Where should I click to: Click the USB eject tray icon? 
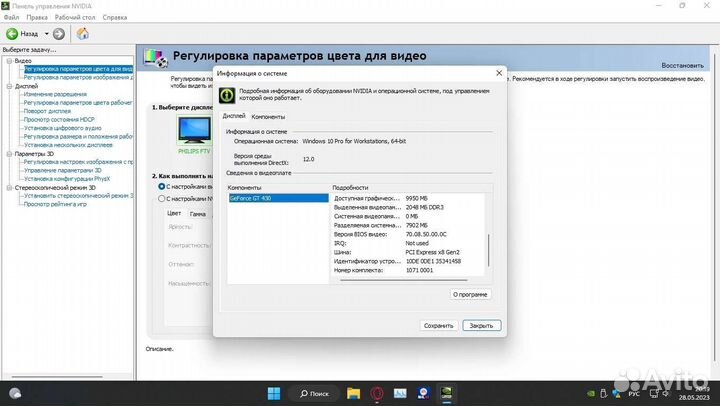(604, 394)
